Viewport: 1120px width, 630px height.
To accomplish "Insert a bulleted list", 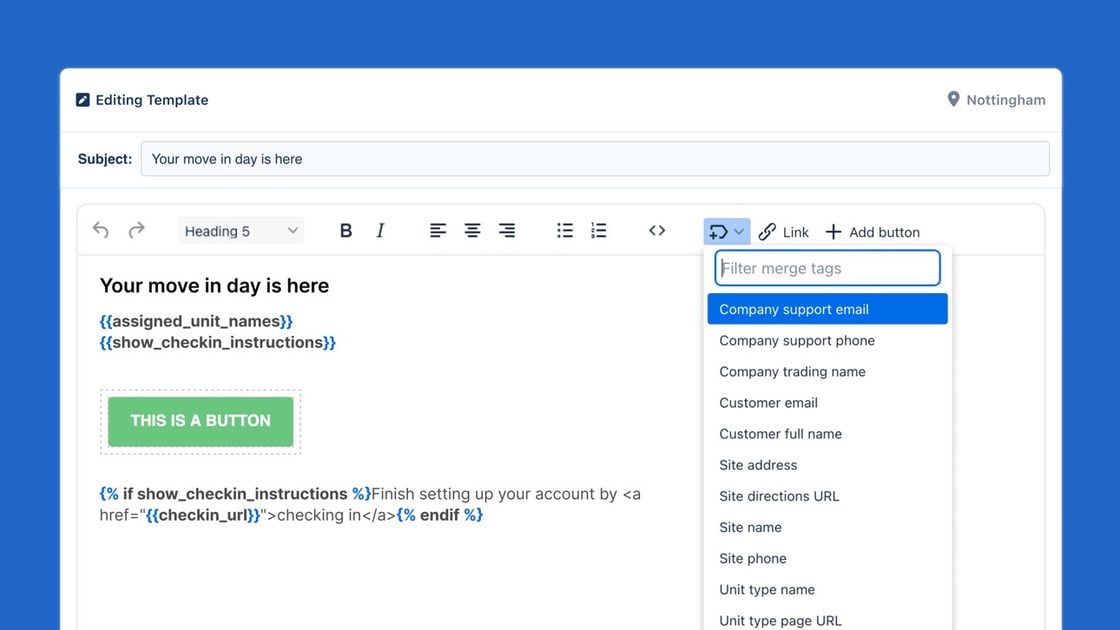I will pyautogui.click(x=565, y=231).
